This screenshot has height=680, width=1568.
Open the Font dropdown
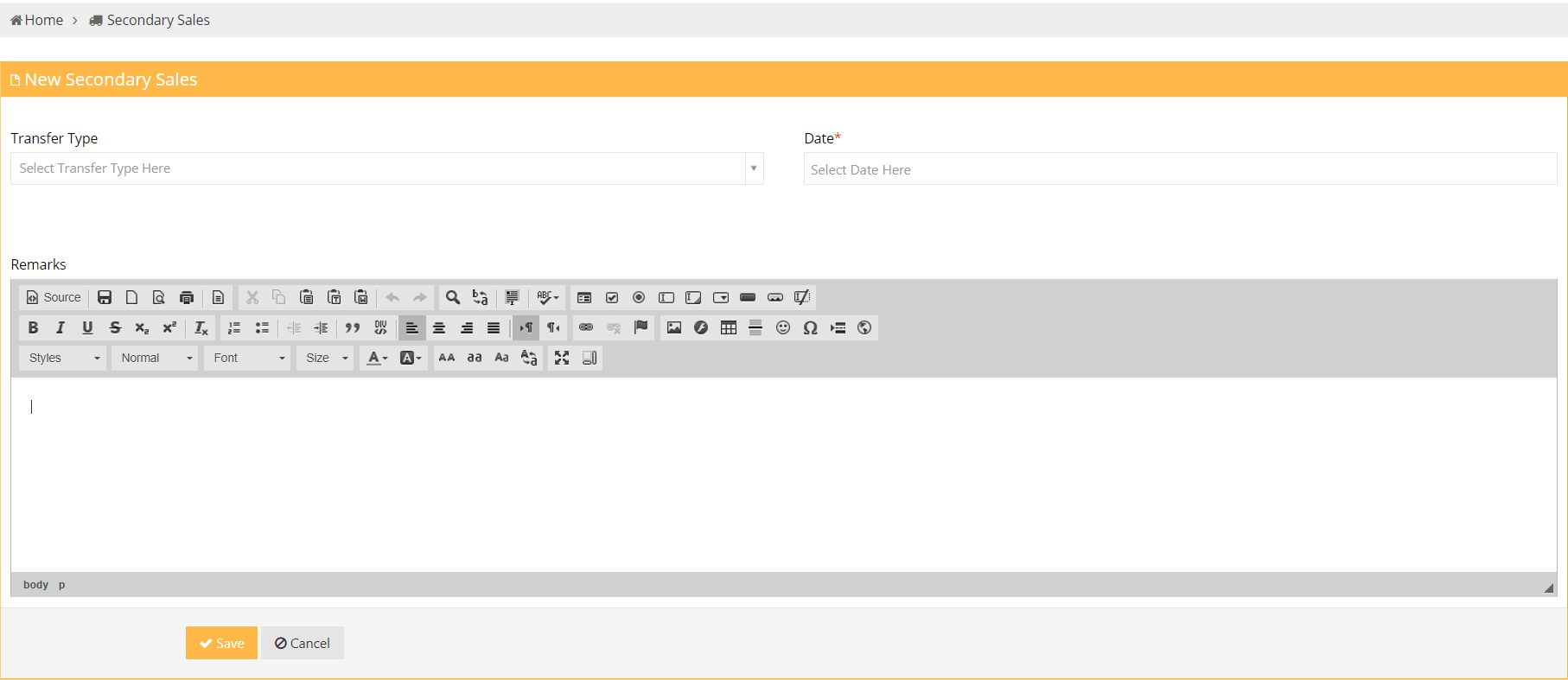tap(248, 358)
